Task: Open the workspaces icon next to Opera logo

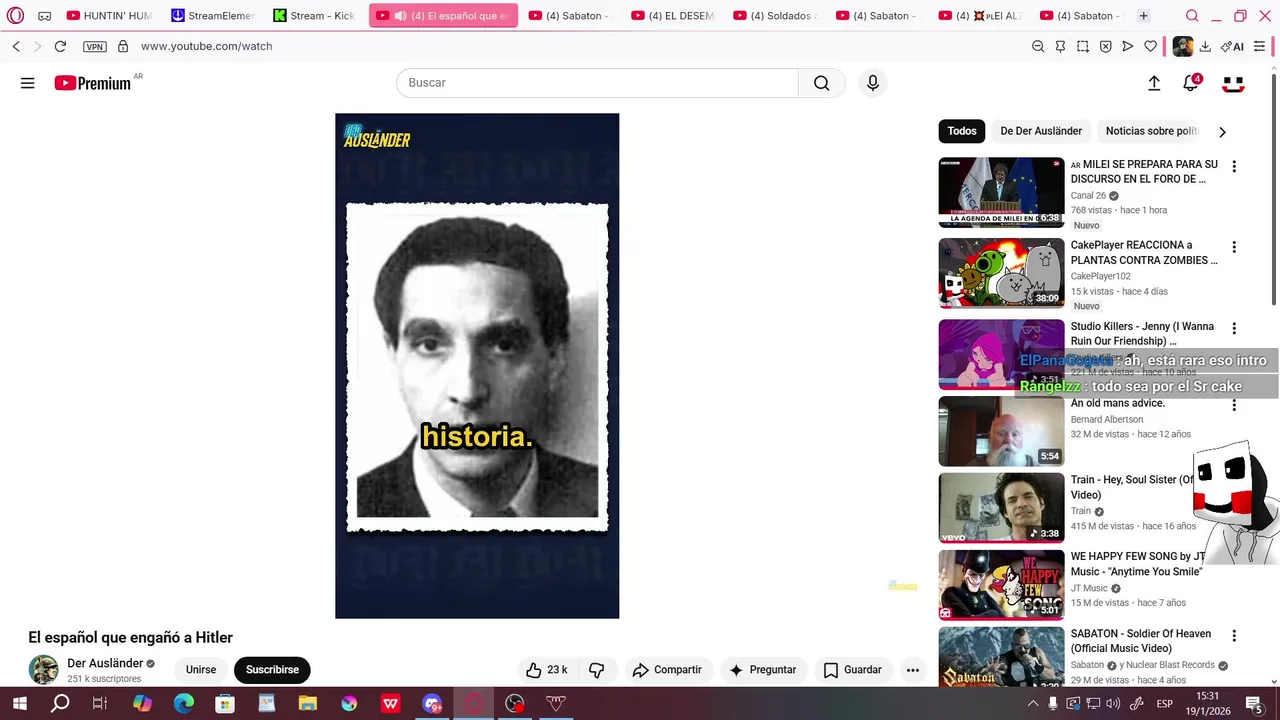Action: (x=44, y=16)
